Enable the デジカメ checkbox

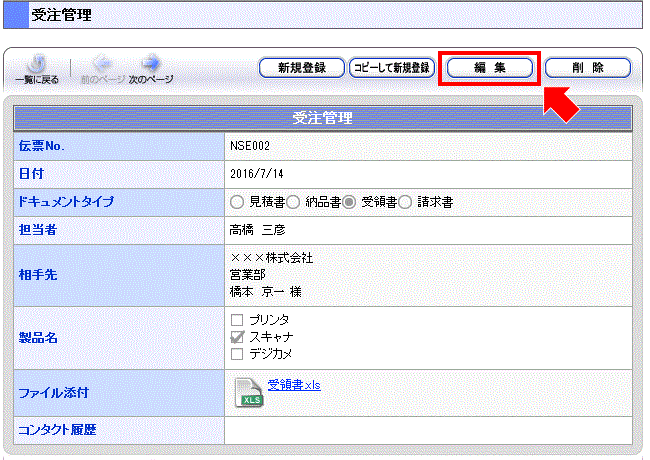pyautogui.click(x=237, y=353)
